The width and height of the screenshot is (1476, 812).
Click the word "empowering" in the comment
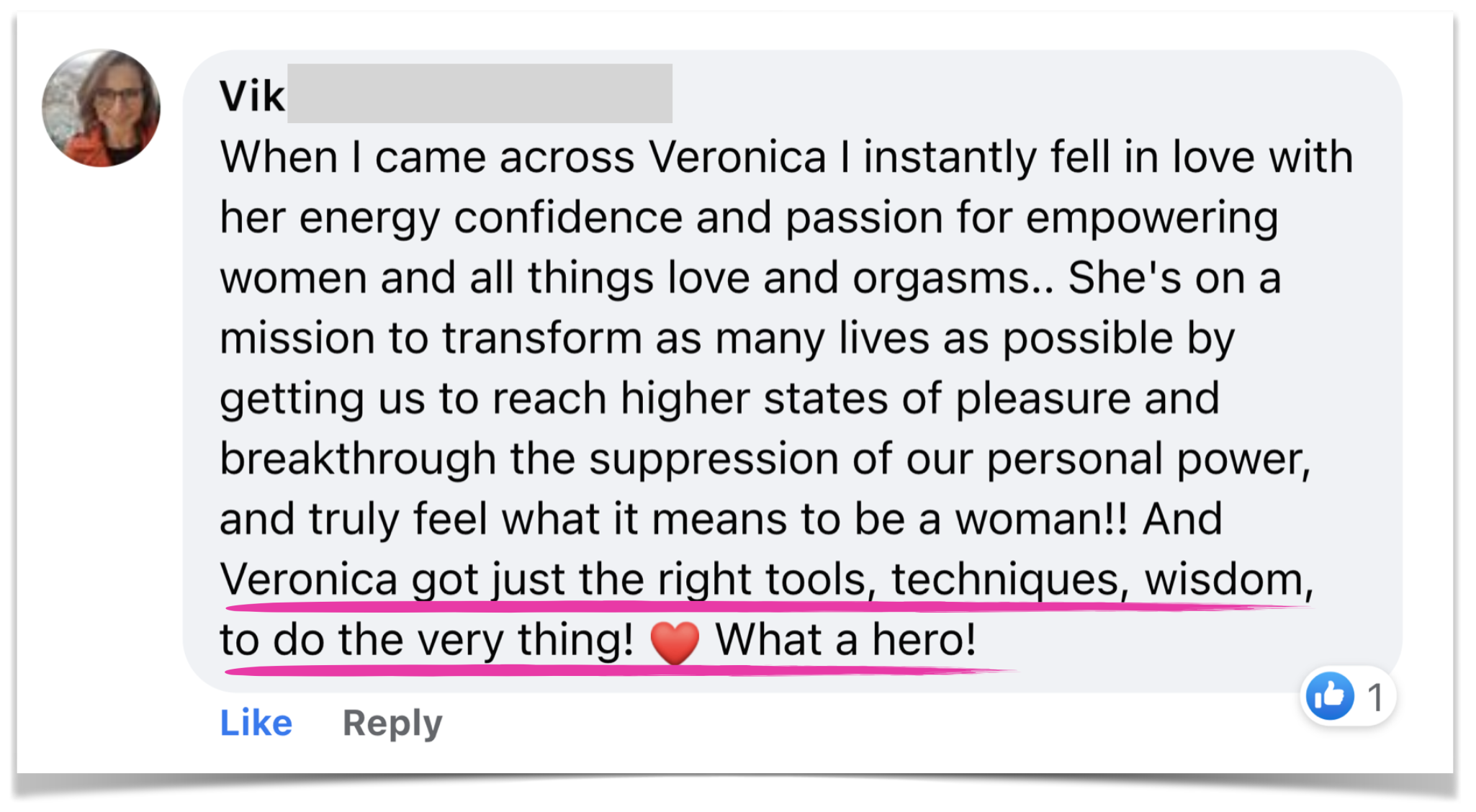coord(1152,218)
